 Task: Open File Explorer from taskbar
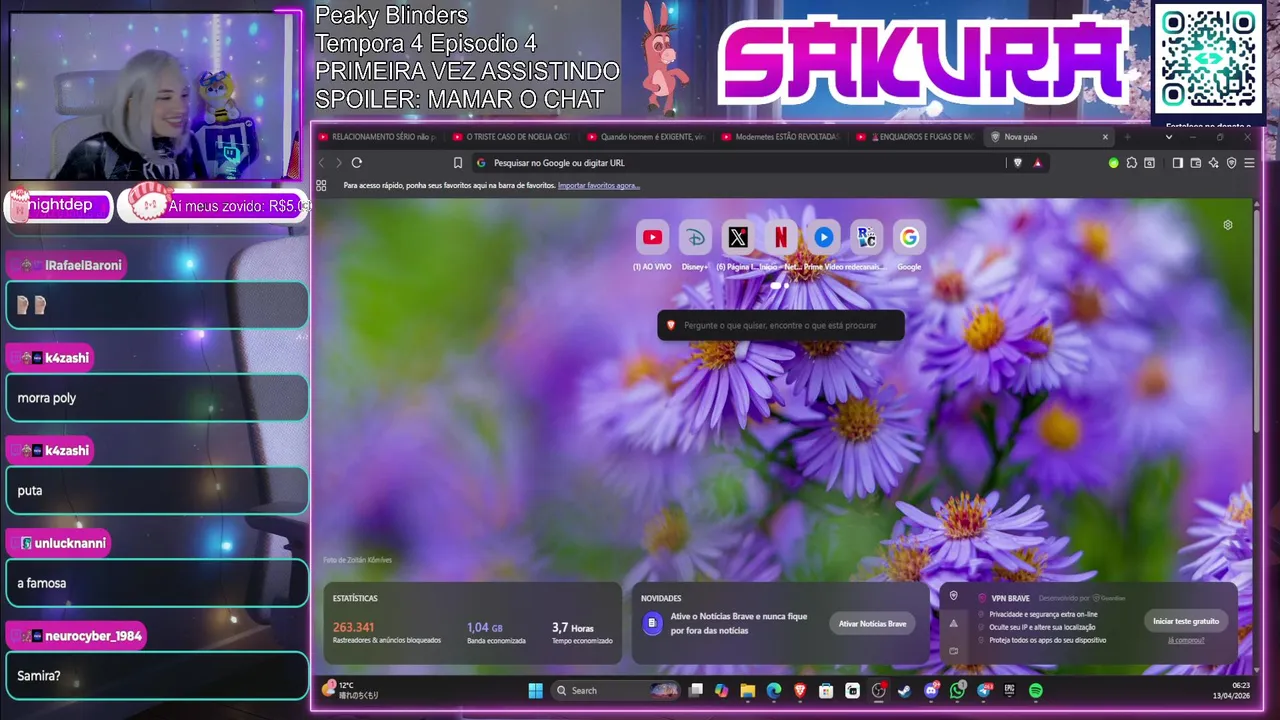click(x=748, y=690)
